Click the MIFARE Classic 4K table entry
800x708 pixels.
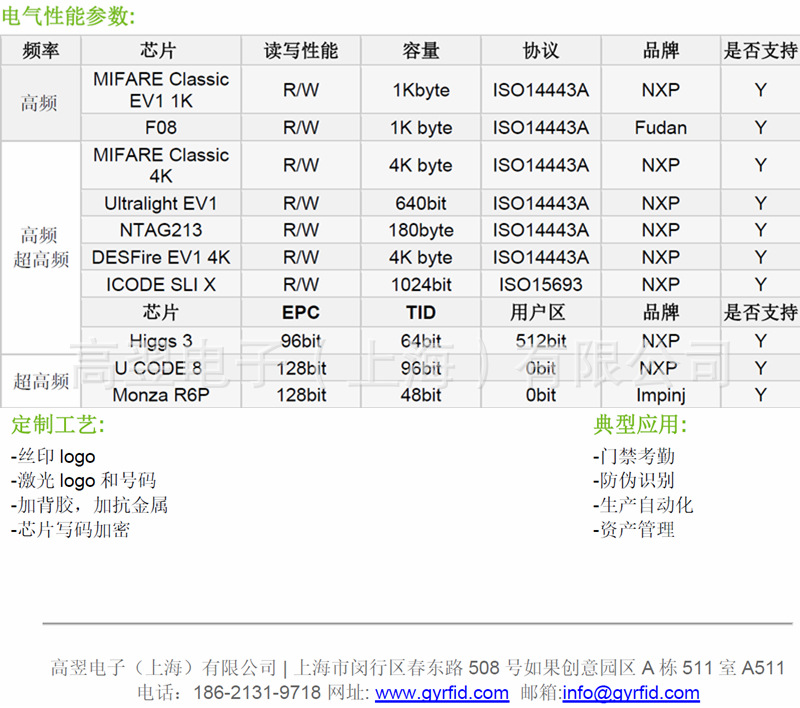coord(161,165)
